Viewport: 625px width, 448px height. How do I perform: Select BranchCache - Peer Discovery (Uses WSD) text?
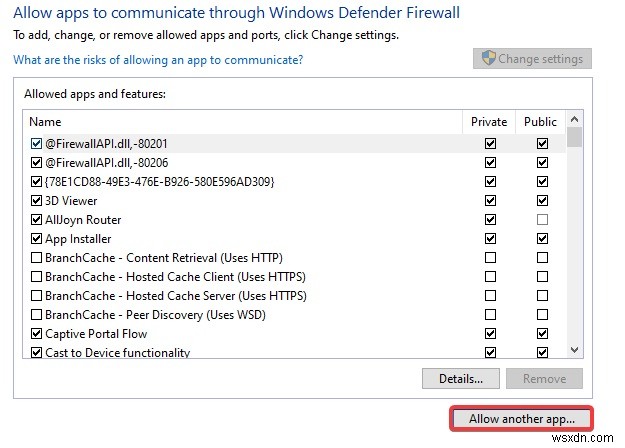[x=155, y=315]
